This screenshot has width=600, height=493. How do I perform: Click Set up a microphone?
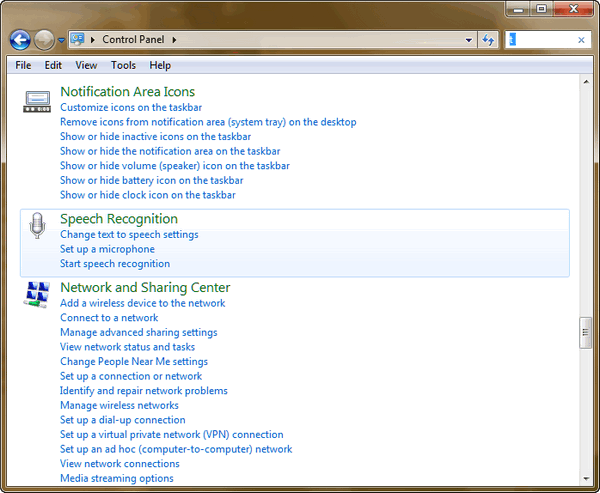107,249
